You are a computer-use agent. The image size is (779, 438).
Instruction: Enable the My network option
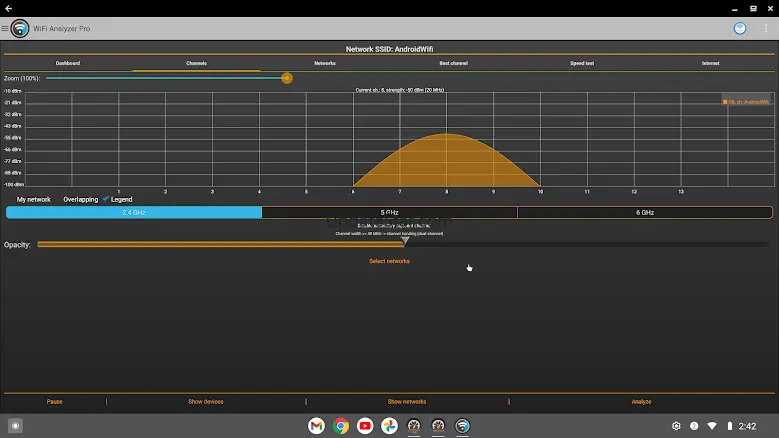point(33,199)
